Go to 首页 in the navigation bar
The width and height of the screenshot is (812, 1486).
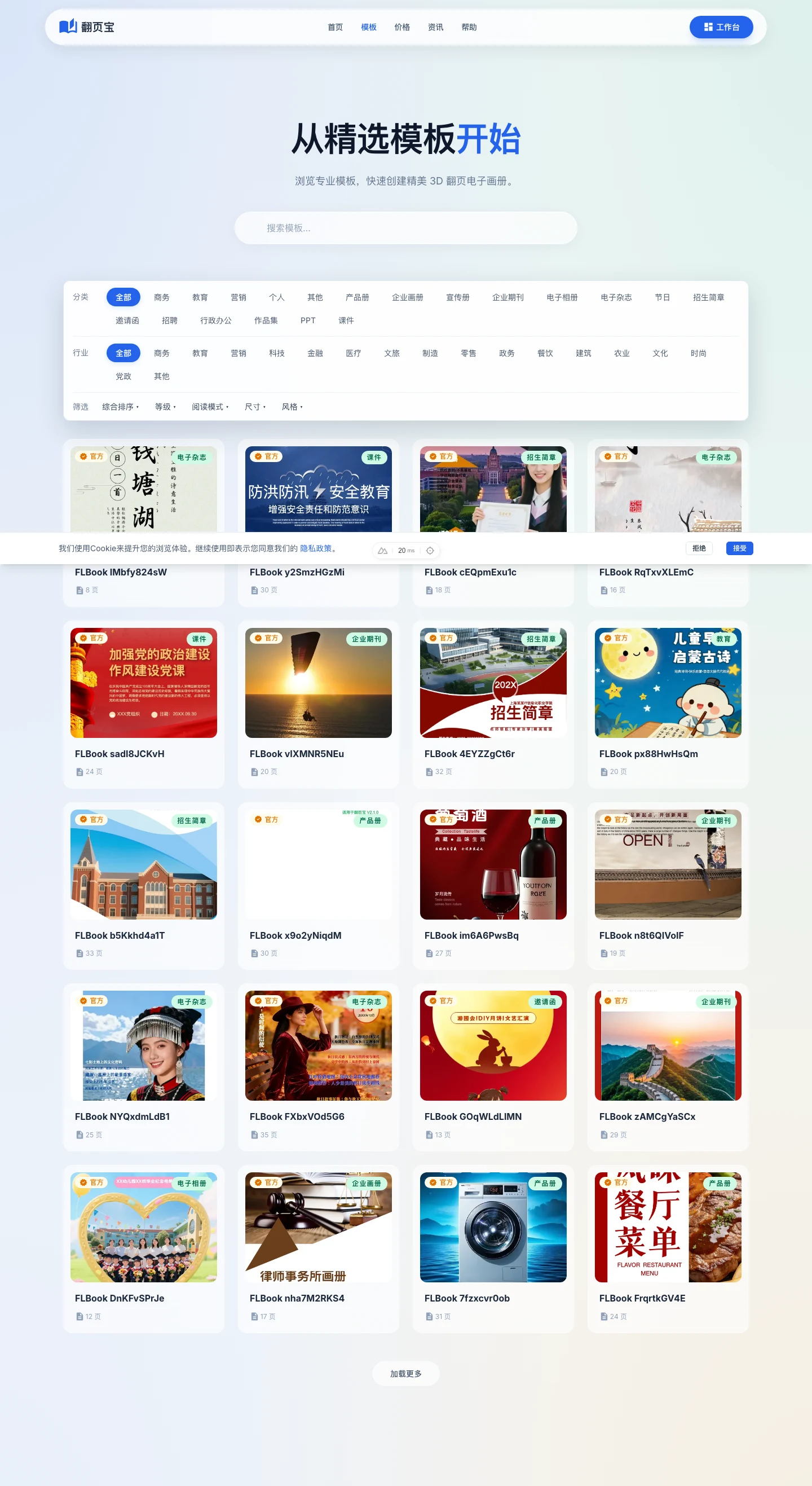[x=335, y=27]
